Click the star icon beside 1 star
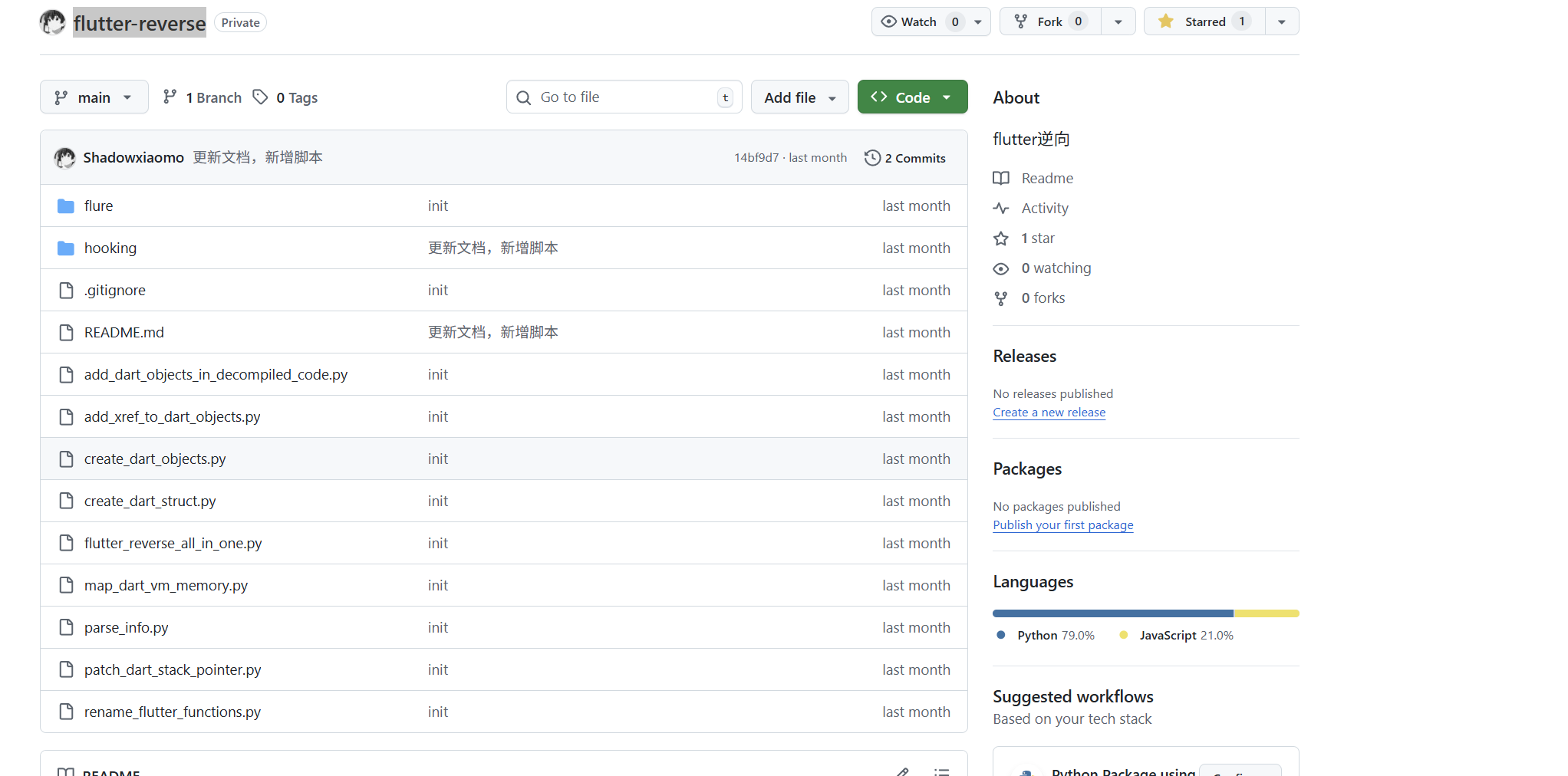Viewport: 1568px width, 776px height. pos(1001,238)
